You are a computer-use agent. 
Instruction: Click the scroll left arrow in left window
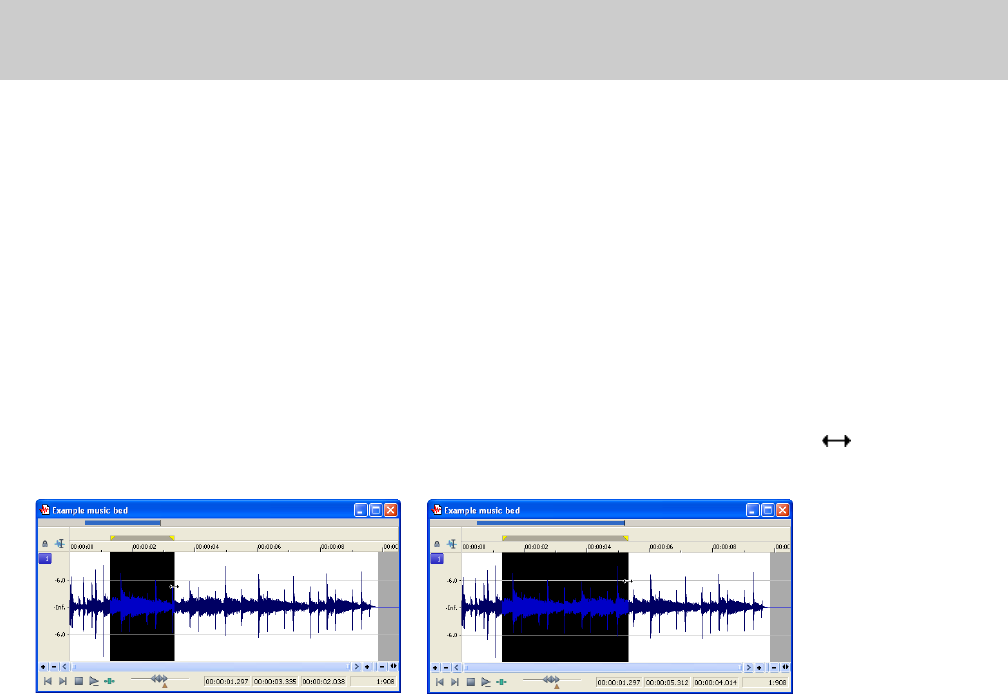(x=64, y=666)
